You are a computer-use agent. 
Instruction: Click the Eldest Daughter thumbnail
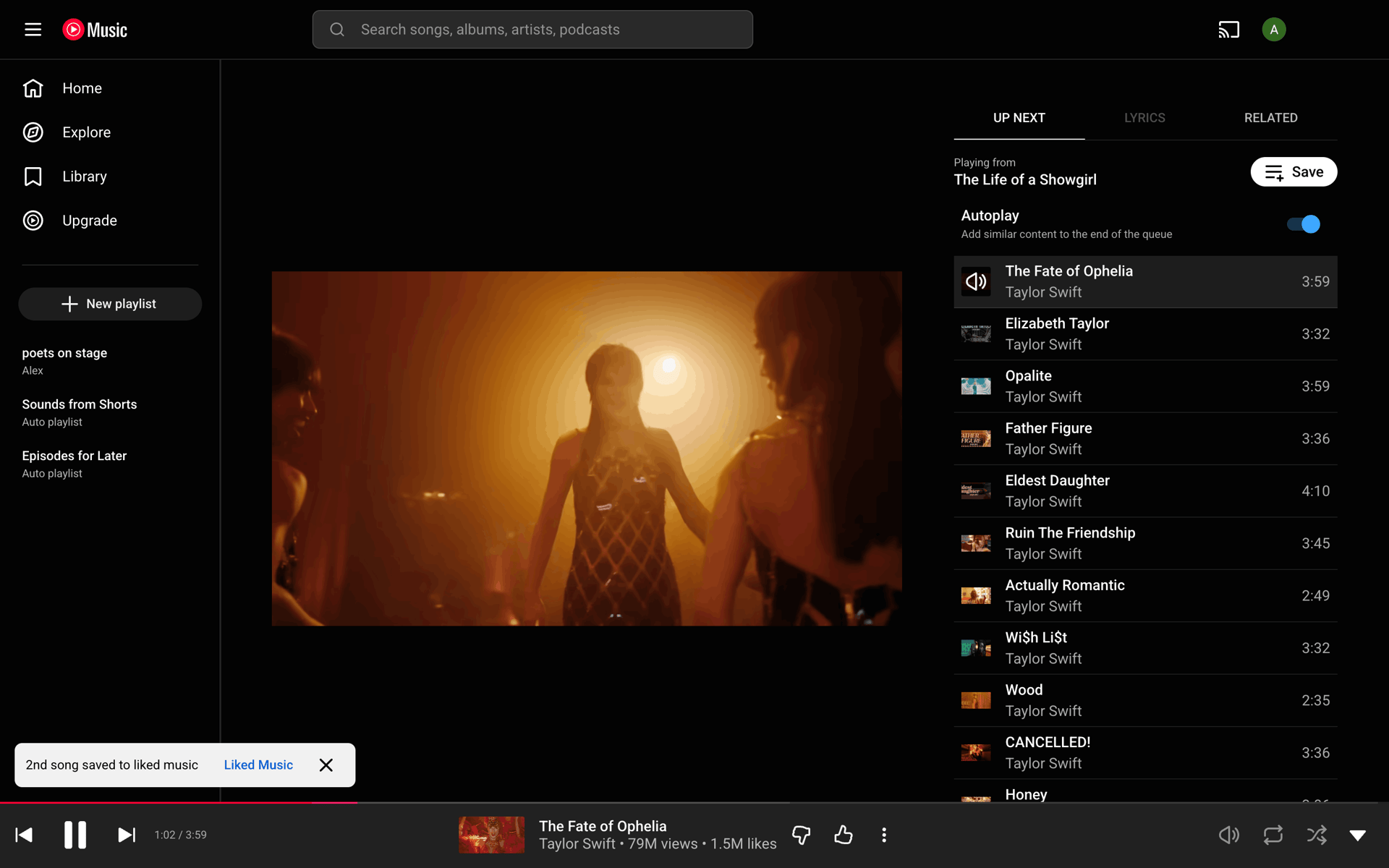click(976, 491)
